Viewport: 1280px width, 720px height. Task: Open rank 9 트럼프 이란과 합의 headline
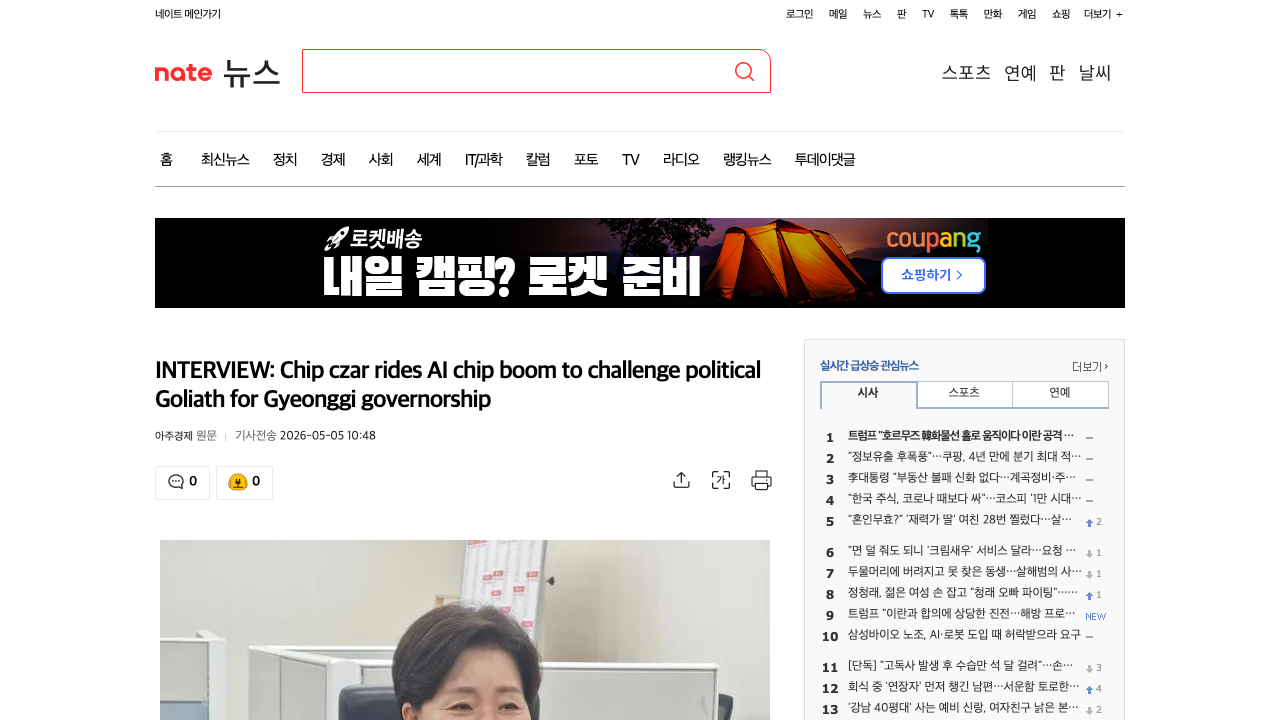[x=962, y=614]
